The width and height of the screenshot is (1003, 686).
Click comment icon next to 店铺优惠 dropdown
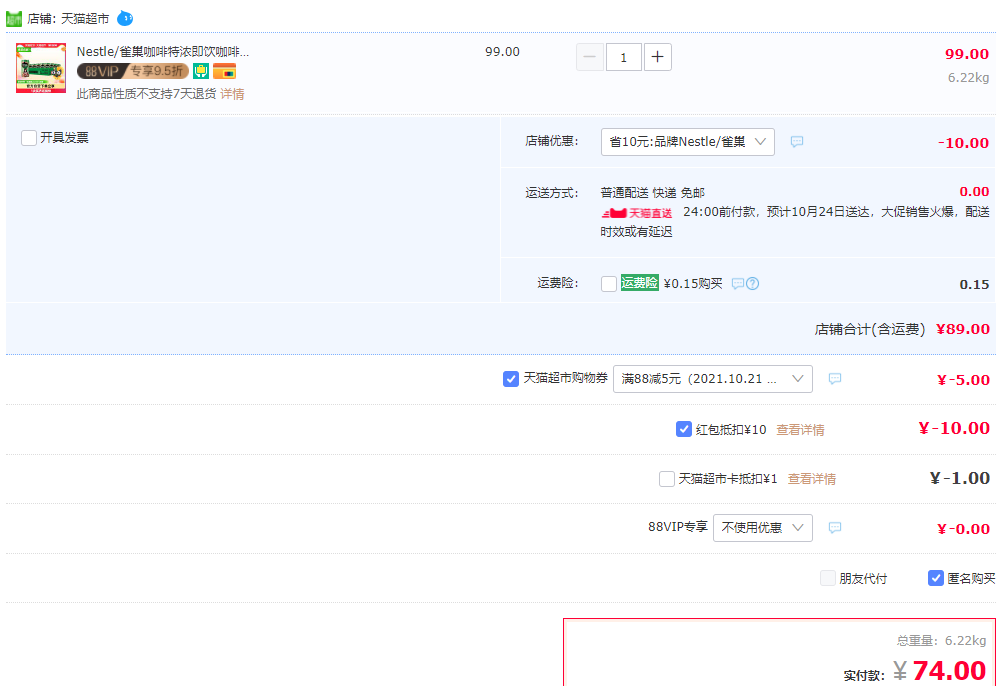pos(796,141)
